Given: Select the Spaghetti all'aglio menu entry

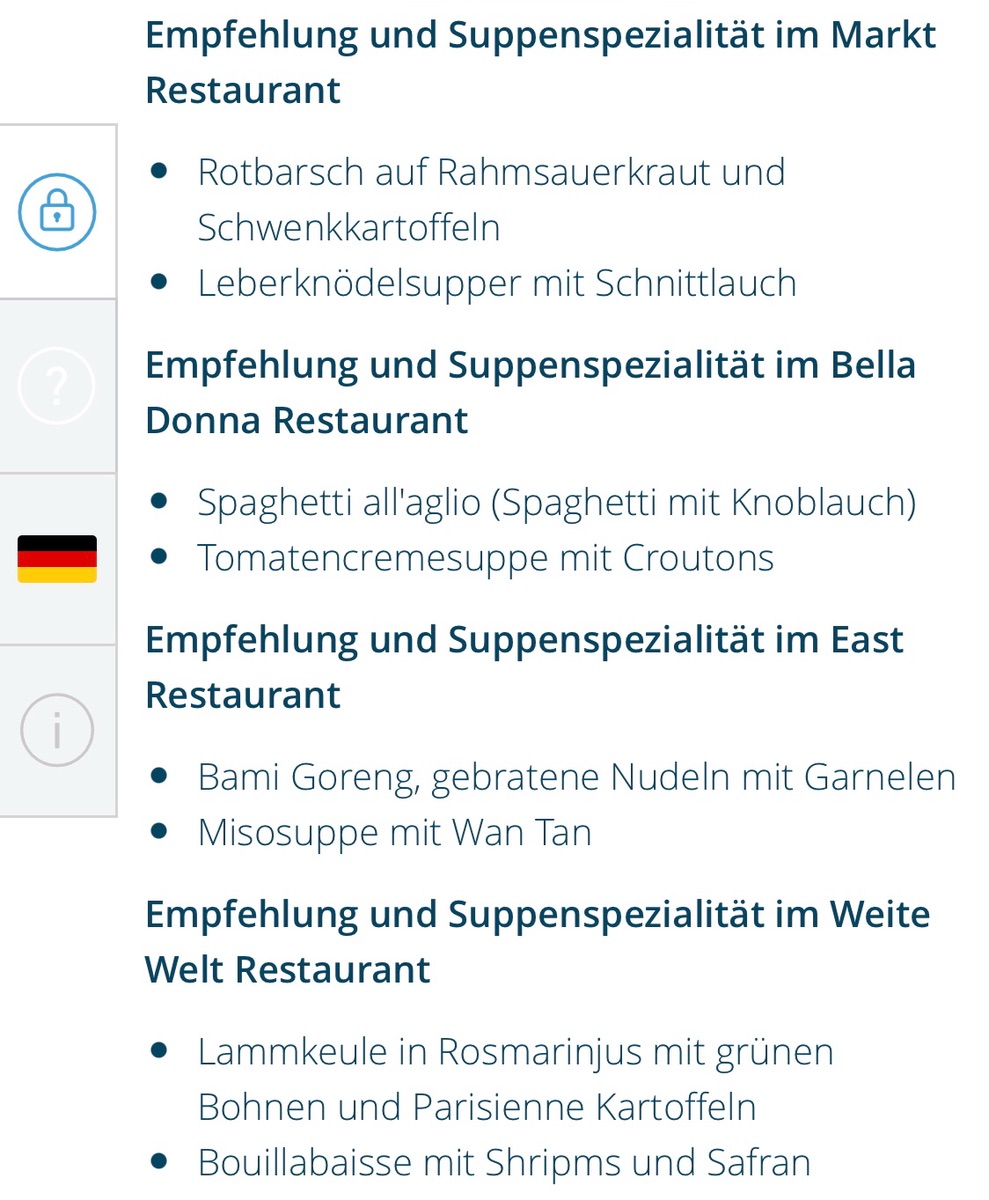Looking at the screenshot, I should (x=556, y=502).
